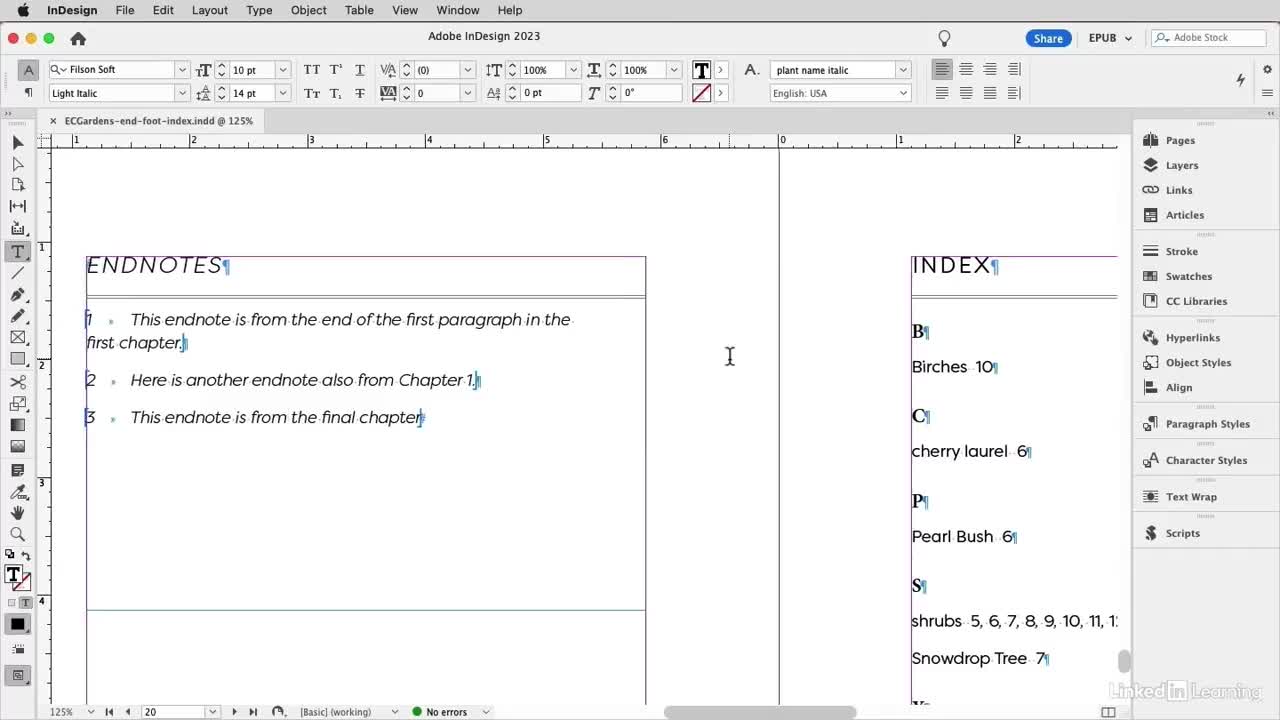Toggle All Caps formatting
Viewport: 1280px width, 720px height.
pos(312,70)
